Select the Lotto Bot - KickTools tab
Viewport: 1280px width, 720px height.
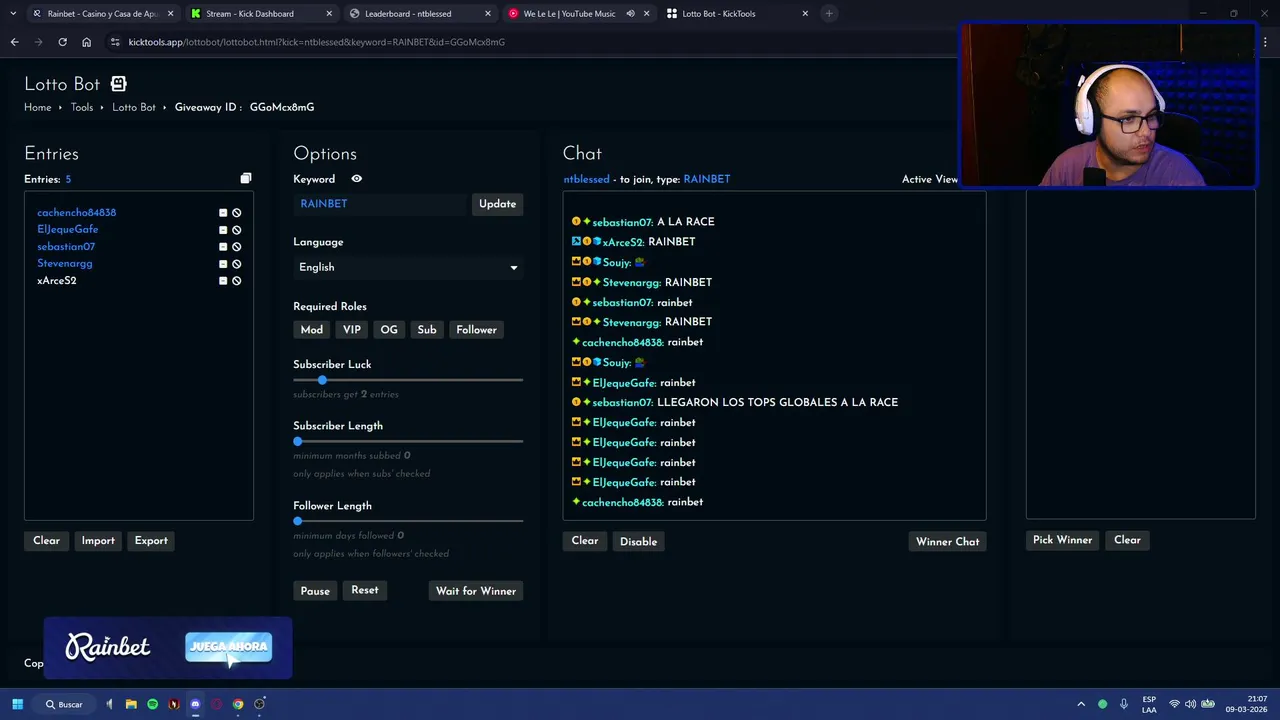pos(737,14)
